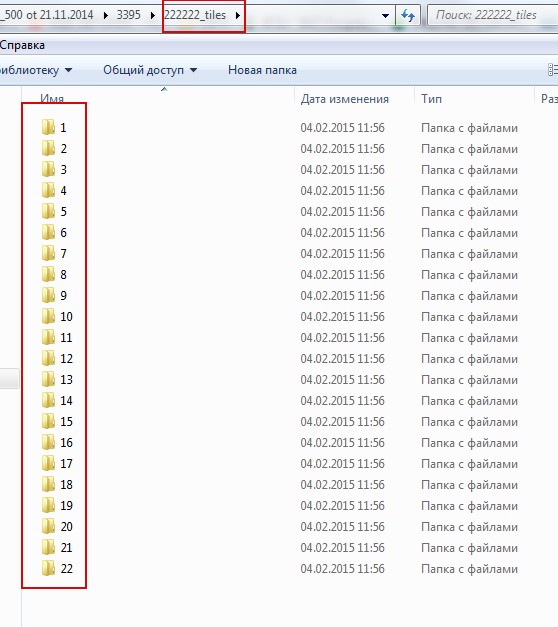Screen dimensions: 558x627
Task: Open the Общий доступ dropdown
Action: (x=150, y=70)
